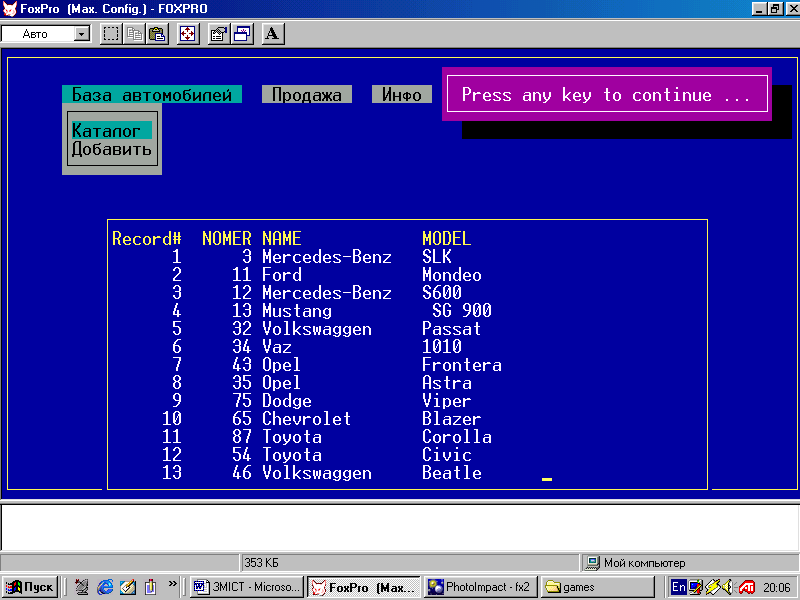Click the Background toolbar icon

tap(242, 34)
